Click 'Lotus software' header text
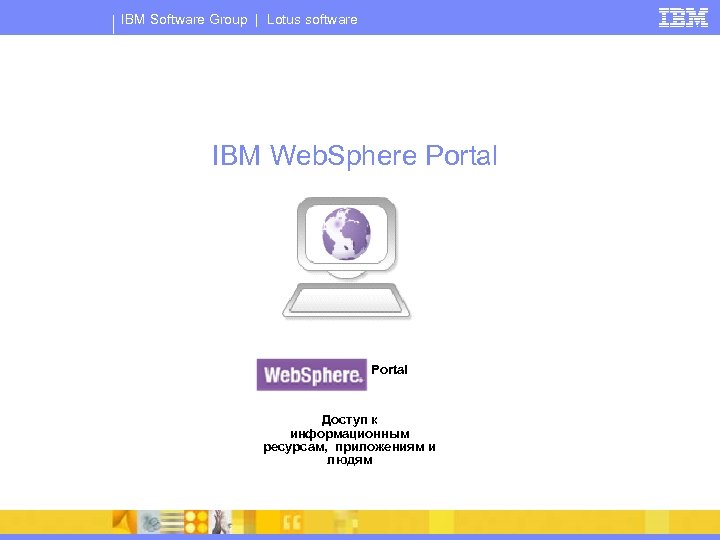Viewport: 720px width, 540px height. 312,19
